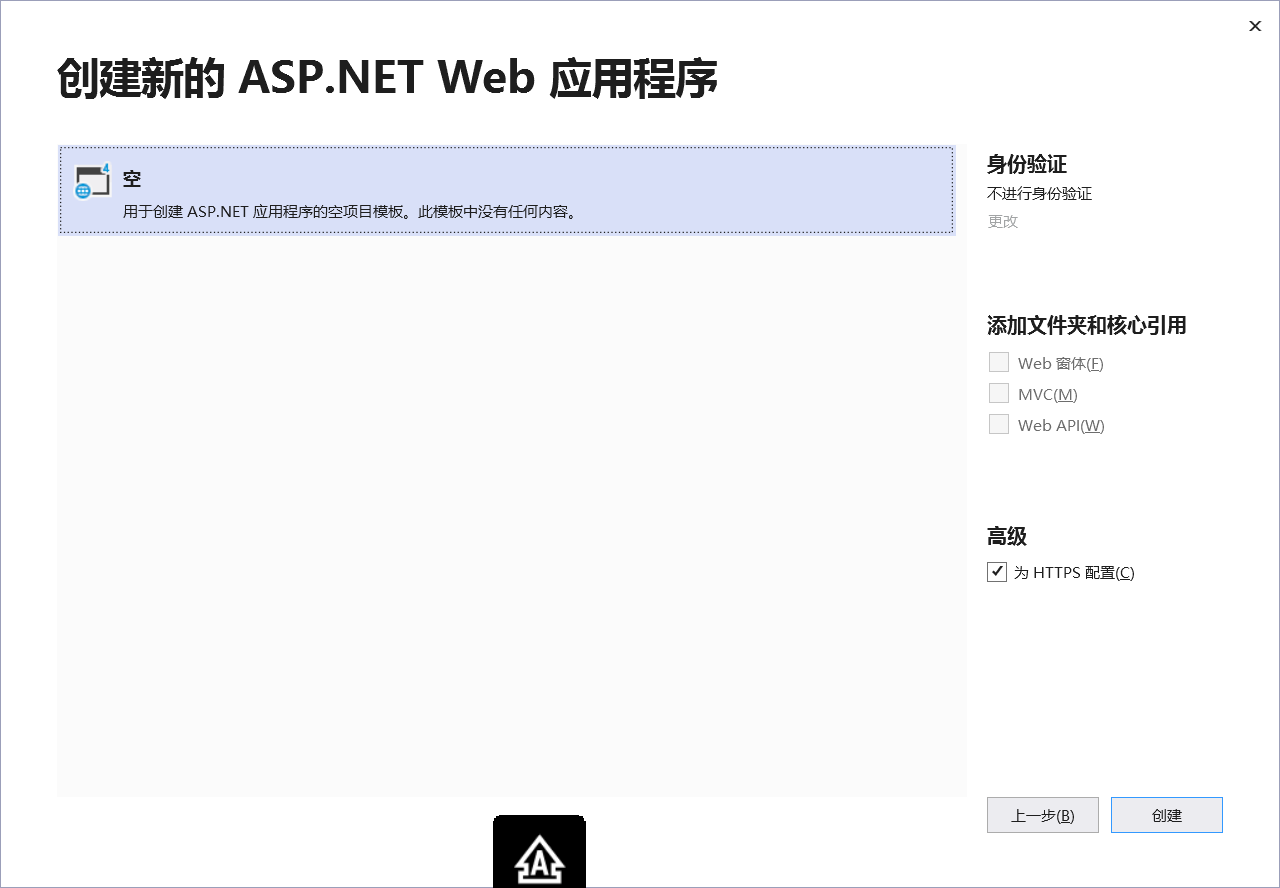
Task: Toggle the MVC folder reference on
Action: coord(998,393)
